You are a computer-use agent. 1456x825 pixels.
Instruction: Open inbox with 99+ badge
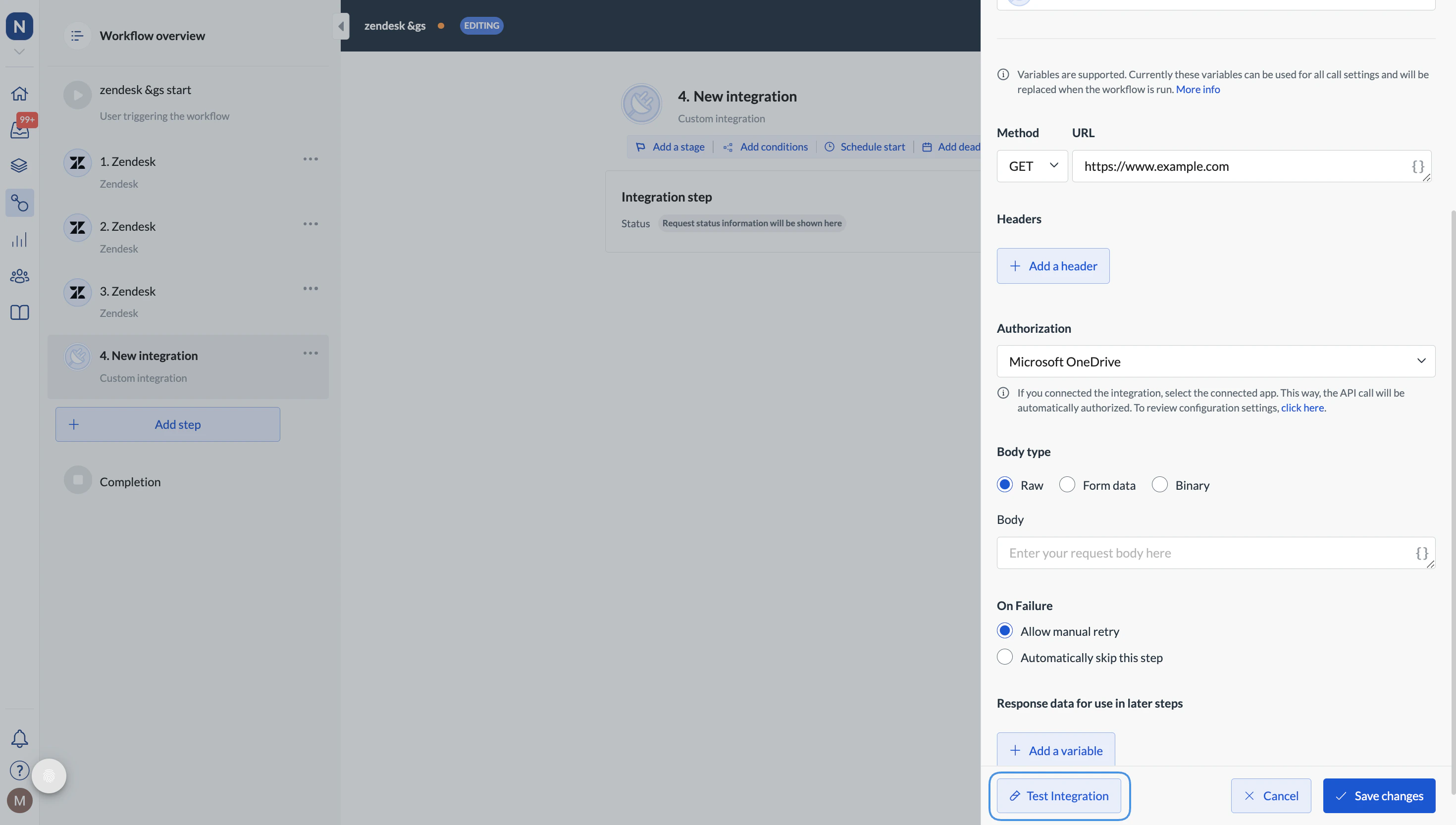(x=19, y=130)
